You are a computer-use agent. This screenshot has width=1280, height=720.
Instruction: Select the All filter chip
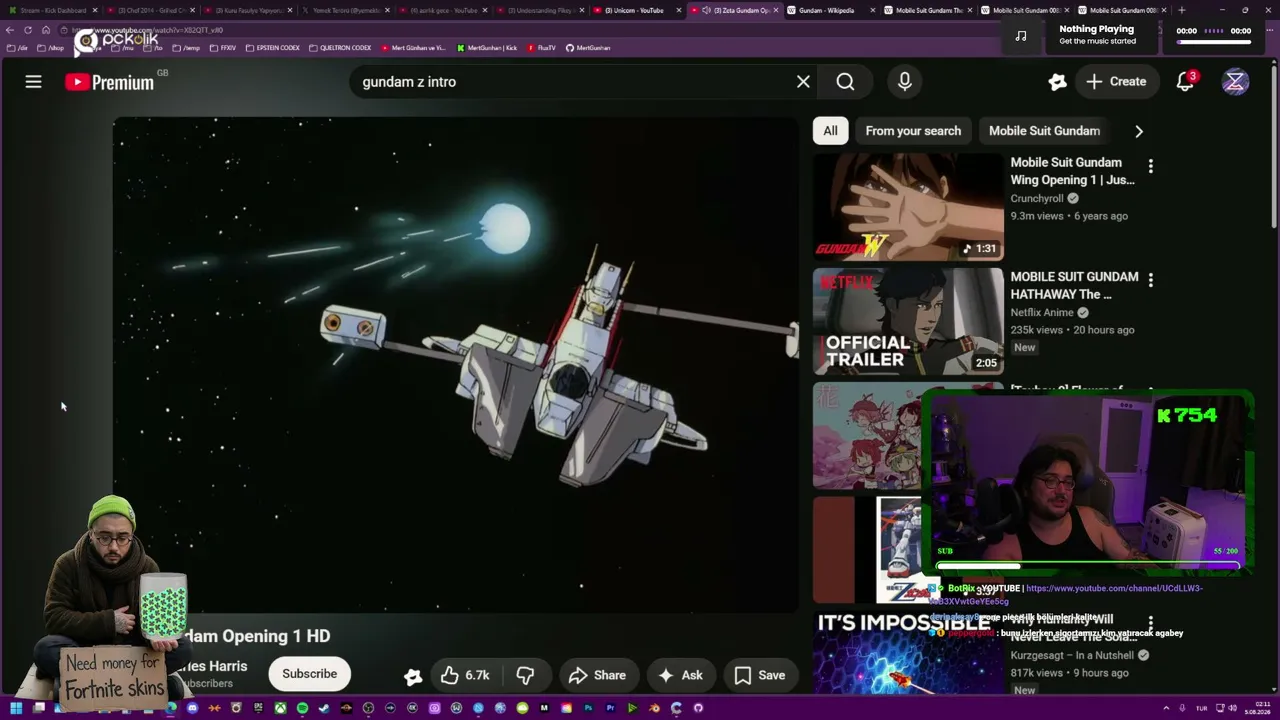[830, 131]
